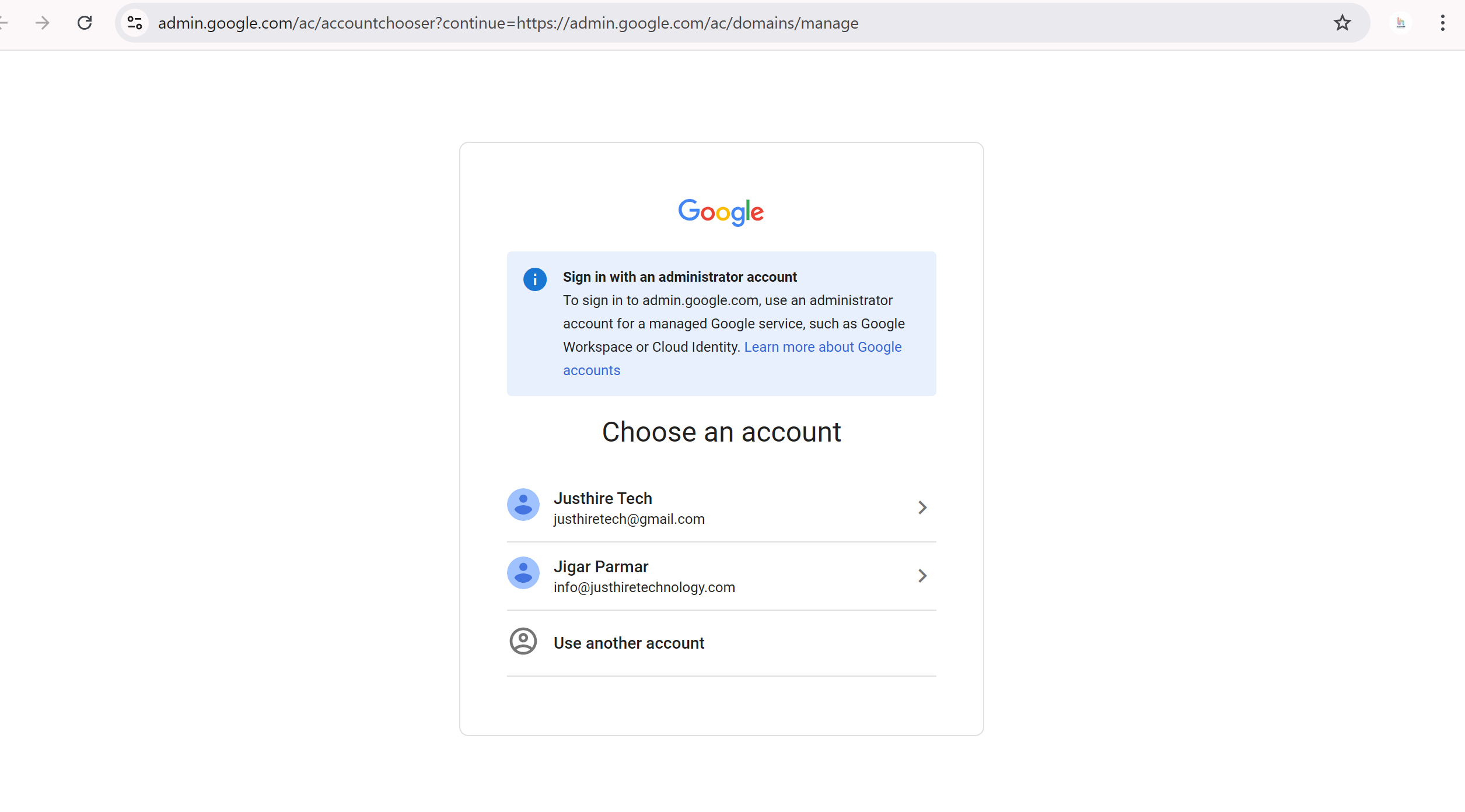Click the Jigar Parmar name text
The image size is (1465, 812).
(x=600, y=566)
